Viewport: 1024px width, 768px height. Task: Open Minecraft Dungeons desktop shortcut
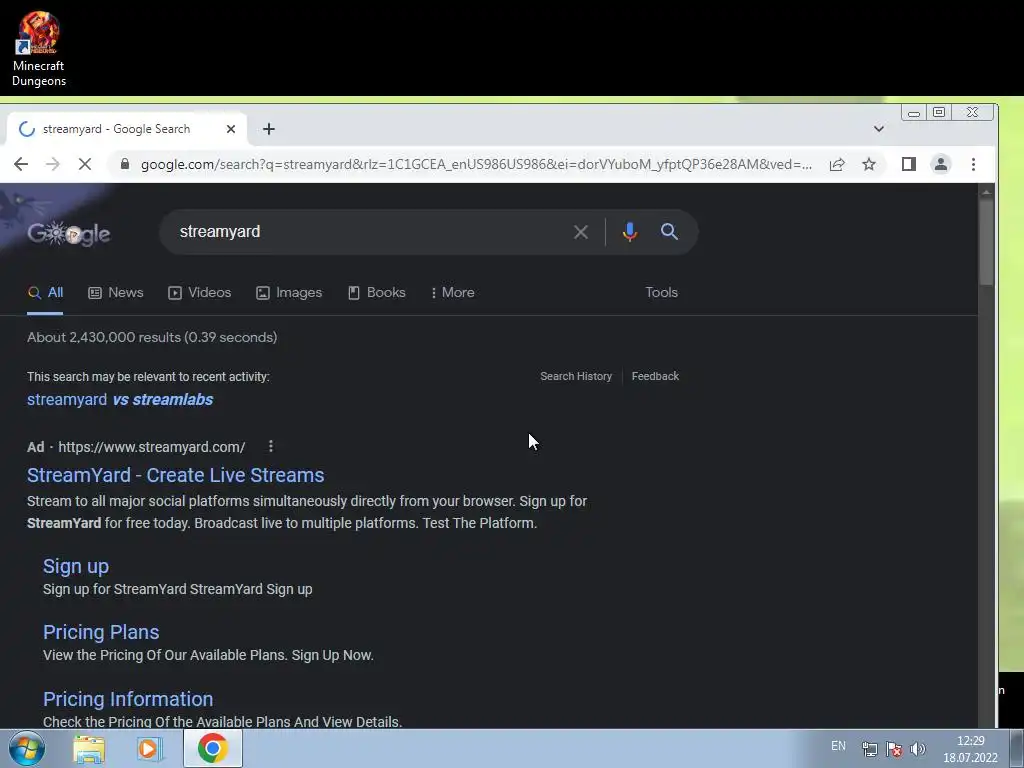tap(39, 49)
